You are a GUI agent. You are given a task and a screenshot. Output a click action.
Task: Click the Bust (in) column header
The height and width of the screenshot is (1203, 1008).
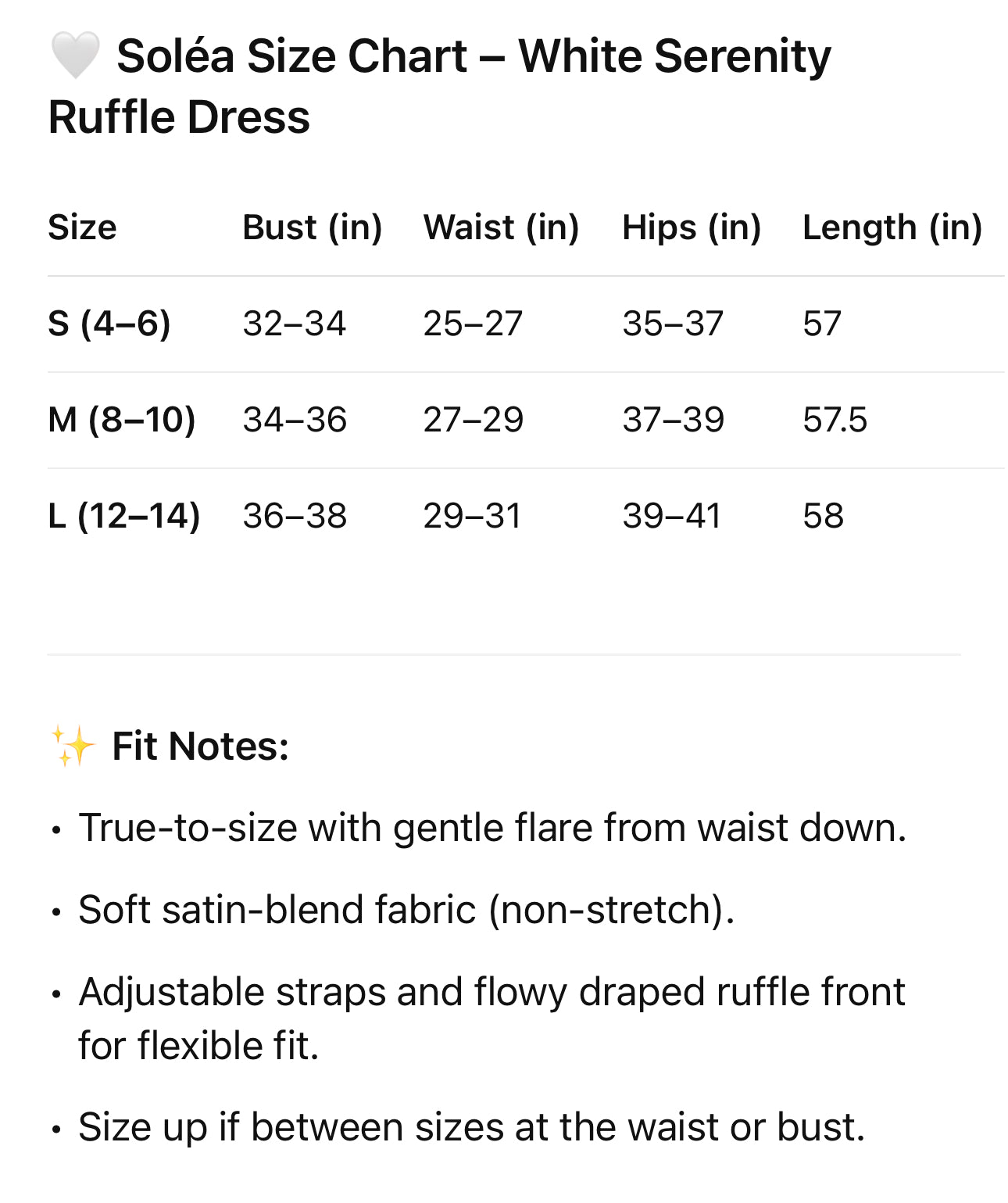312,227
